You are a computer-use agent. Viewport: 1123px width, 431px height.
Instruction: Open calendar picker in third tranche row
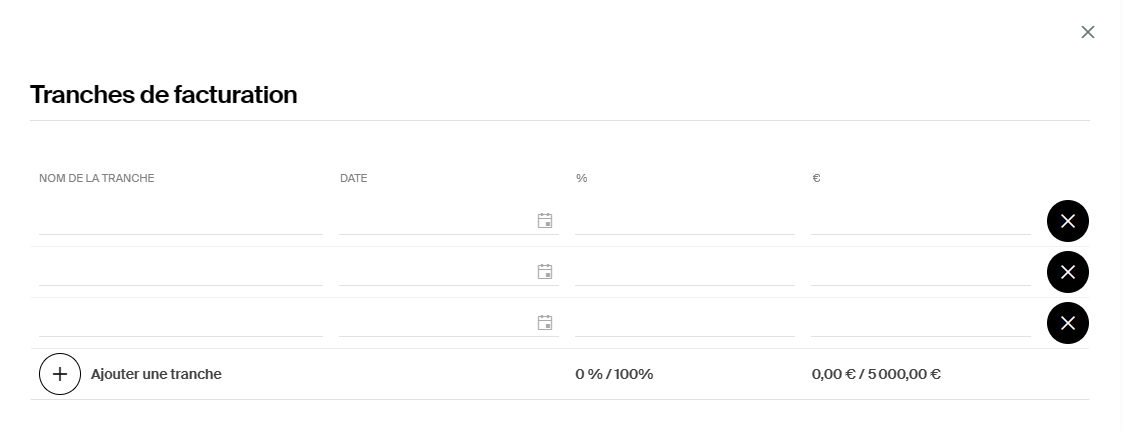coord(545,322)
